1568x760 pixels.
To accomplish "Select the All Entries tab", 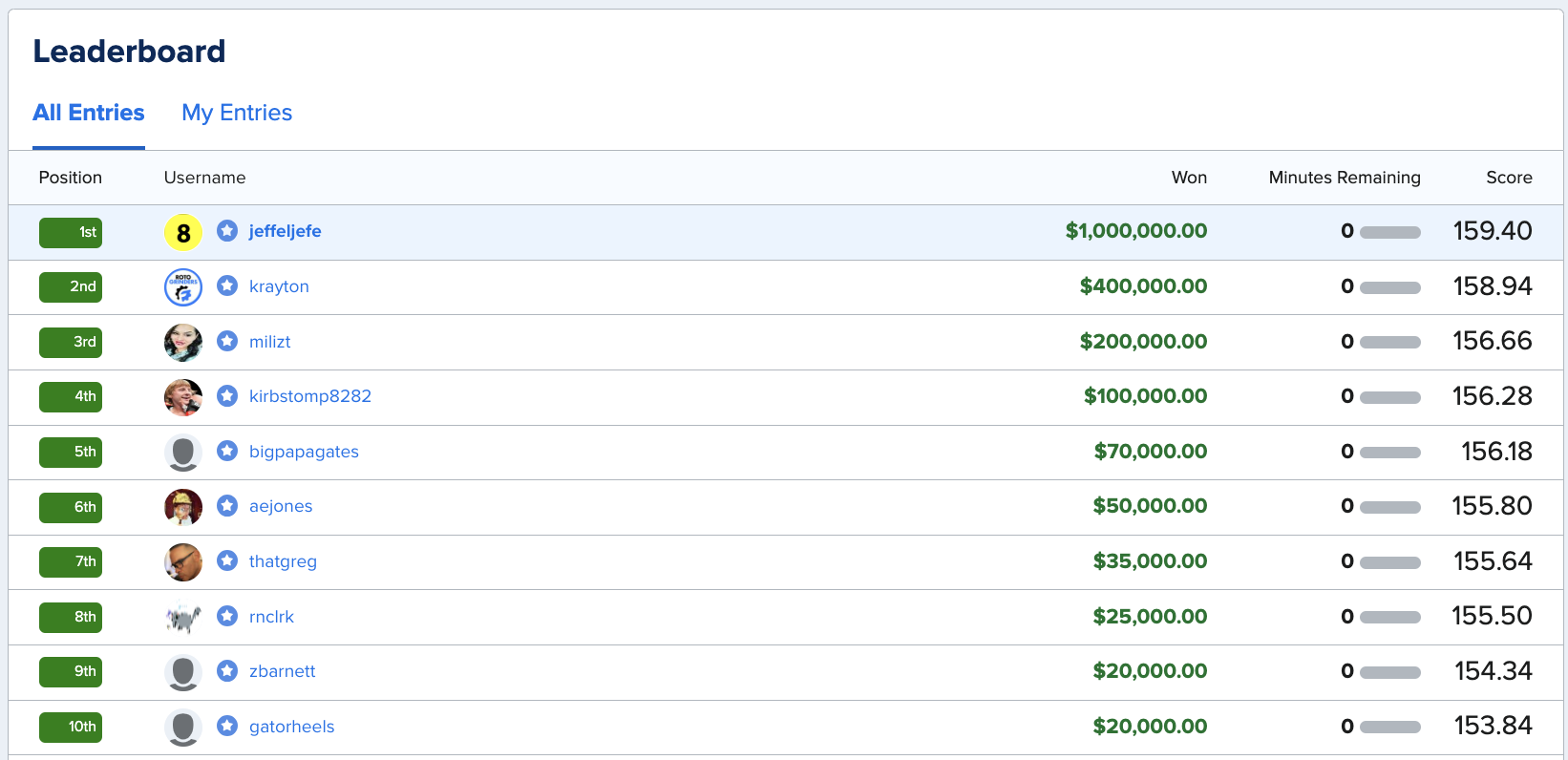I will click(89, 113).
